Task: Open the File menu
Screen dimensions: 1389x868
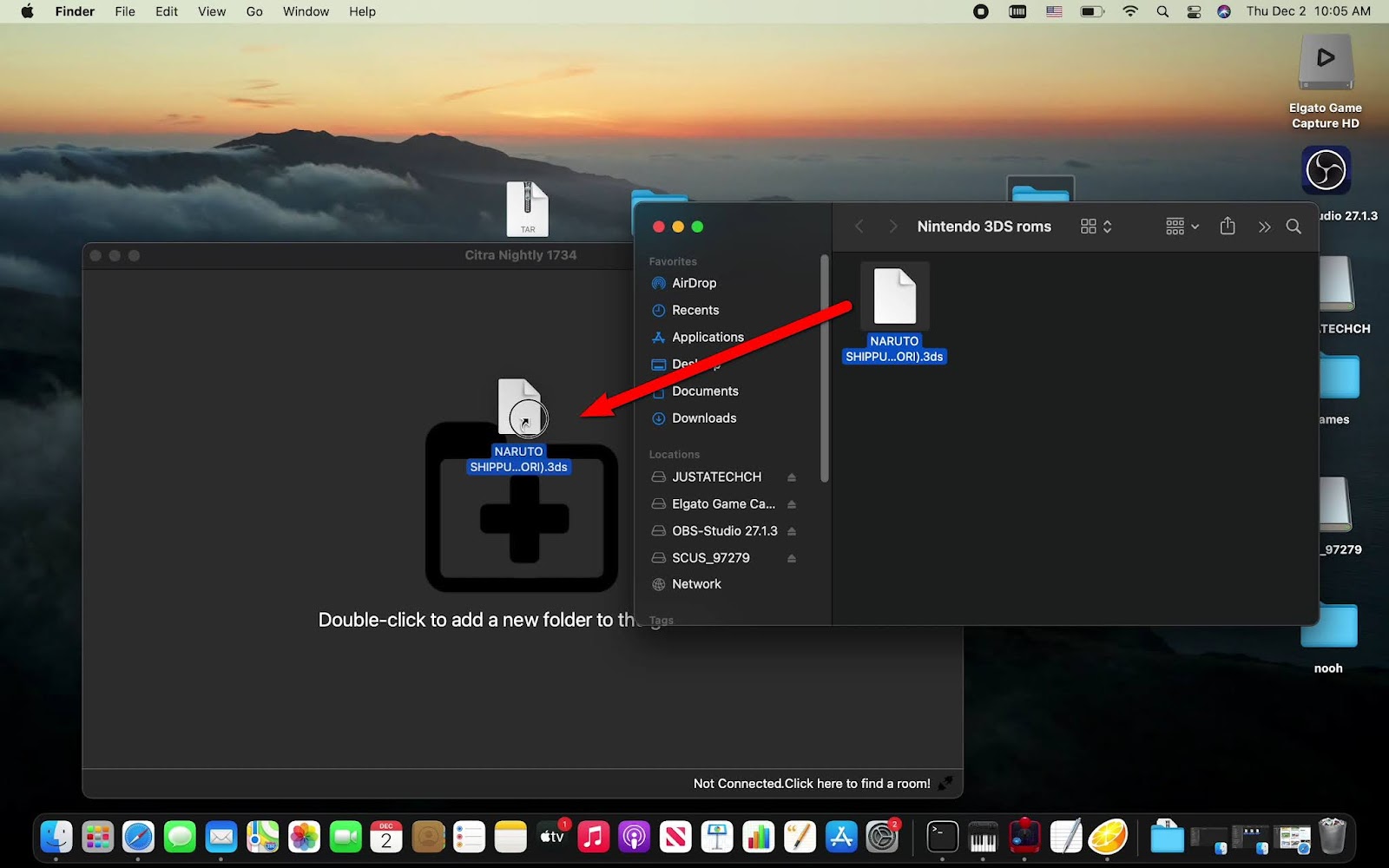Action: [125, 11]
